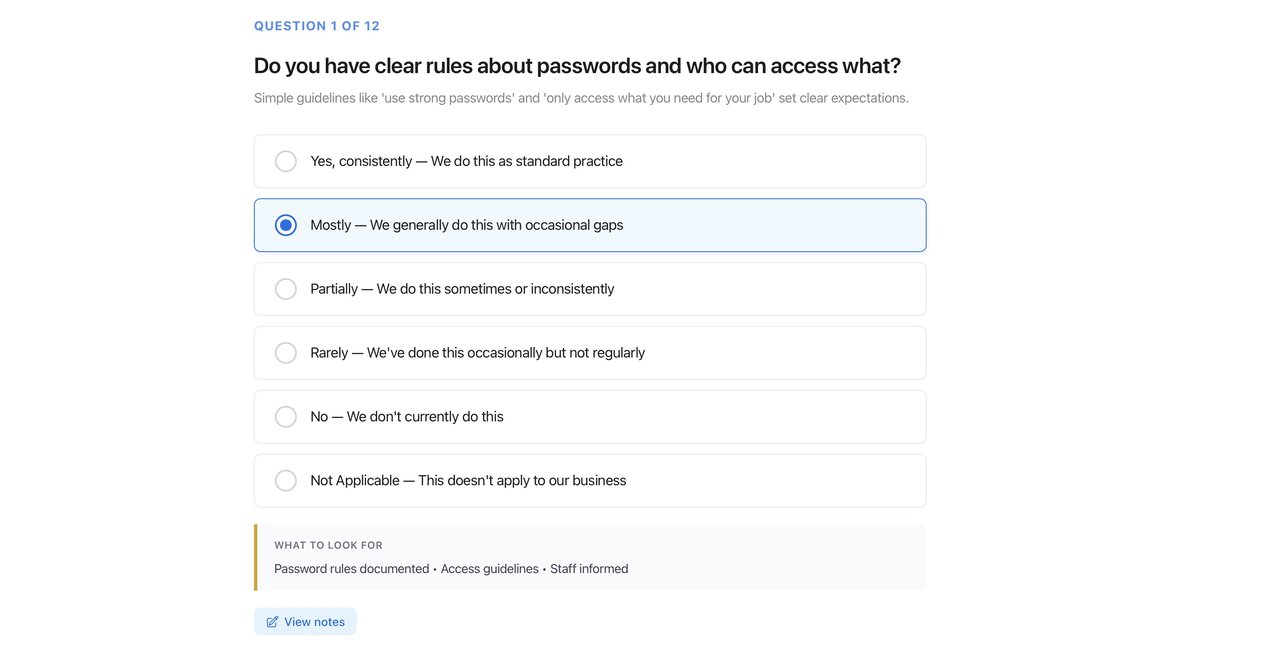
Task: Click the 'No' answer card
Action: 590,416
